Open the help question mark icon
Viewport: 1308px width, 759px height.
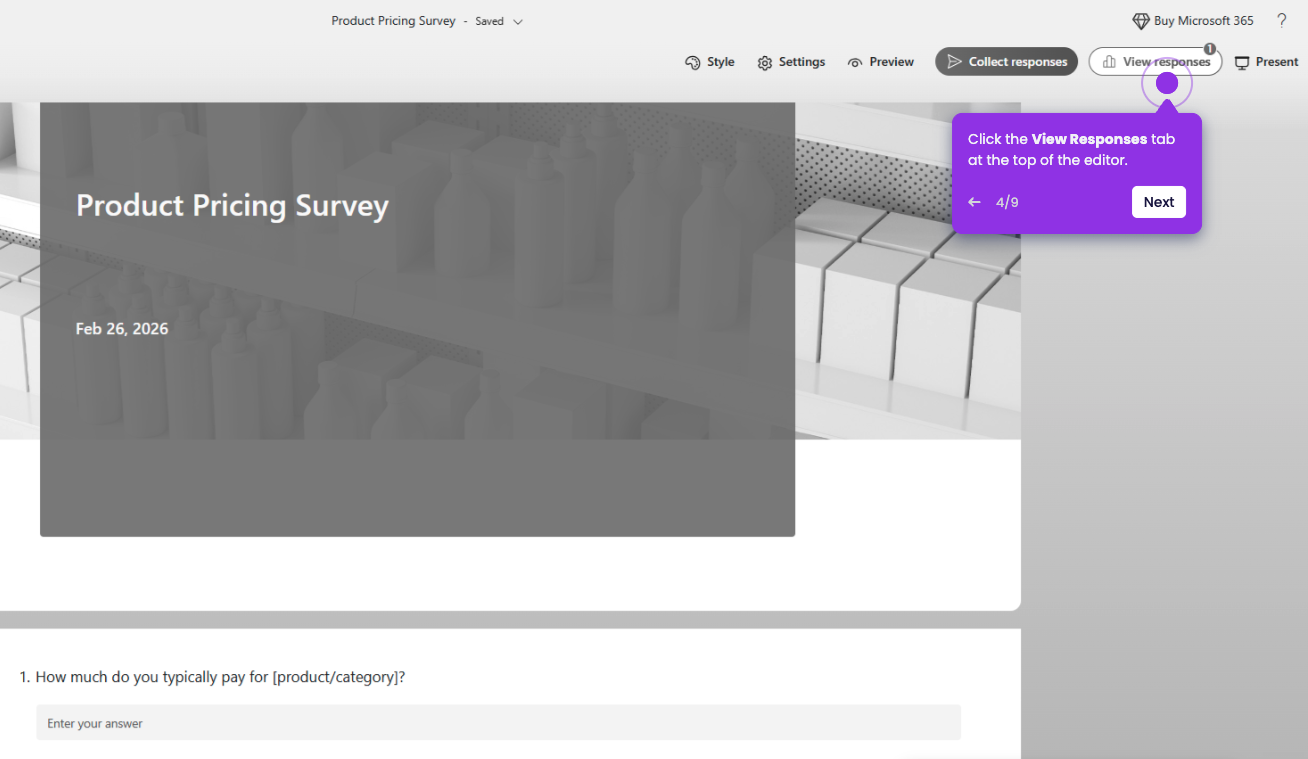(1282, 21)
